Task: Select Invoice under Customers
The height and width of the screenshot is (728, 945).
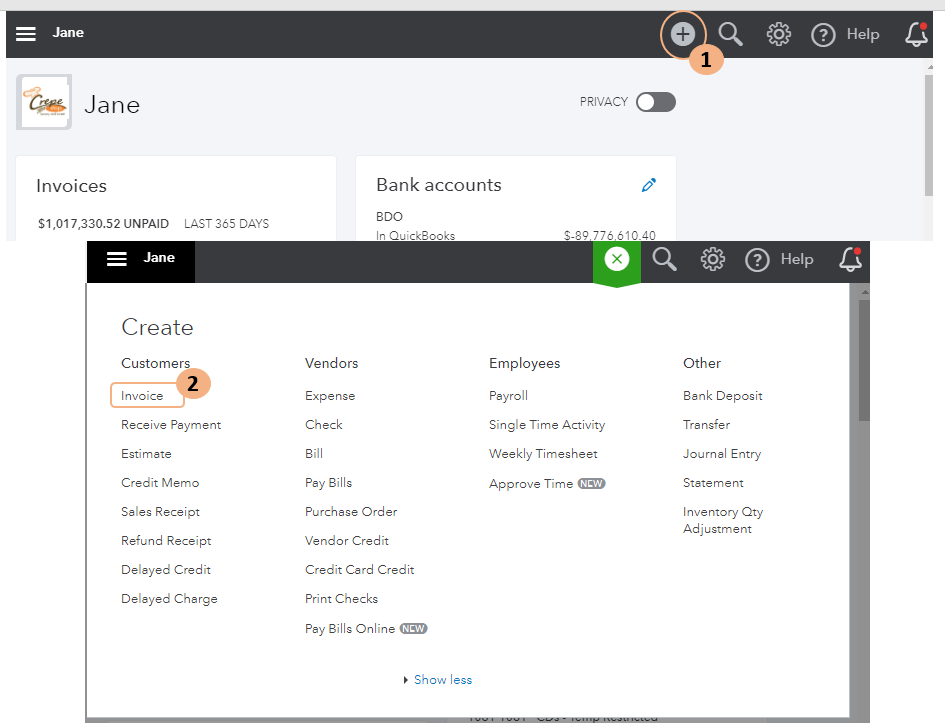Action: pyautogui.click(x=142, y=396)
